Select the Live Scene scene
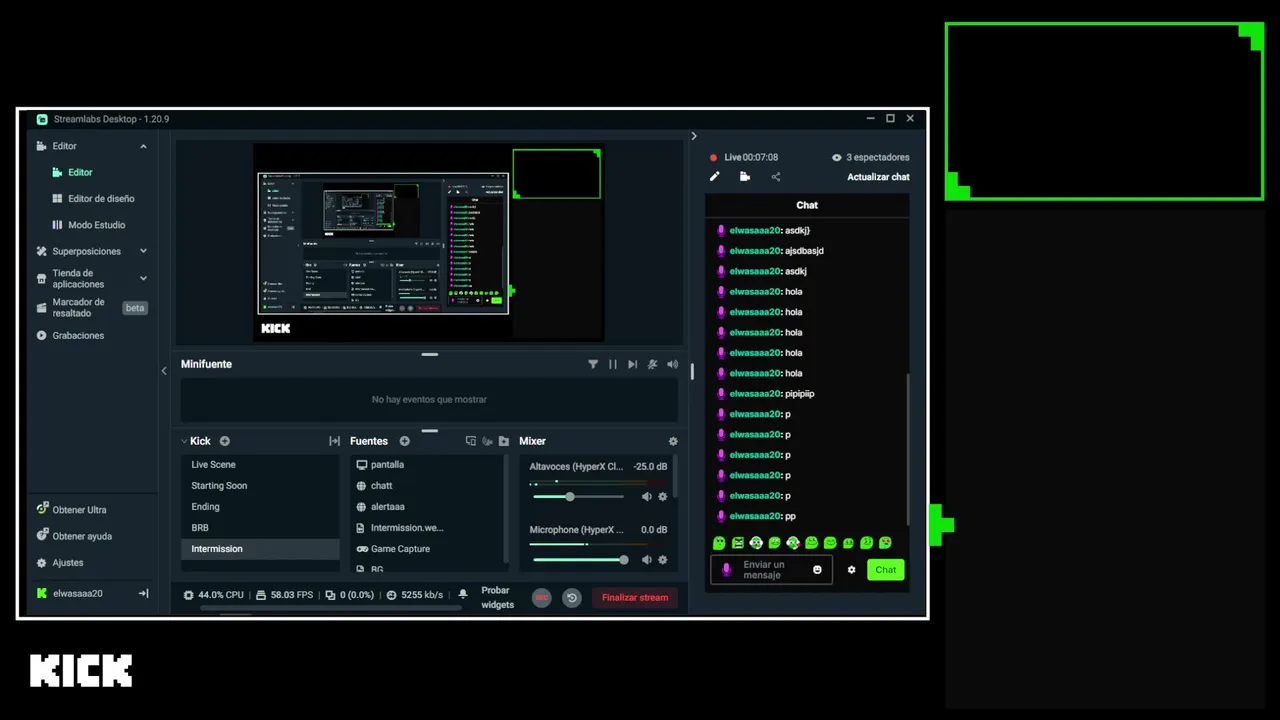Image resolution: width=1280 pixels, height=720 pixels. tap(260, 465)
